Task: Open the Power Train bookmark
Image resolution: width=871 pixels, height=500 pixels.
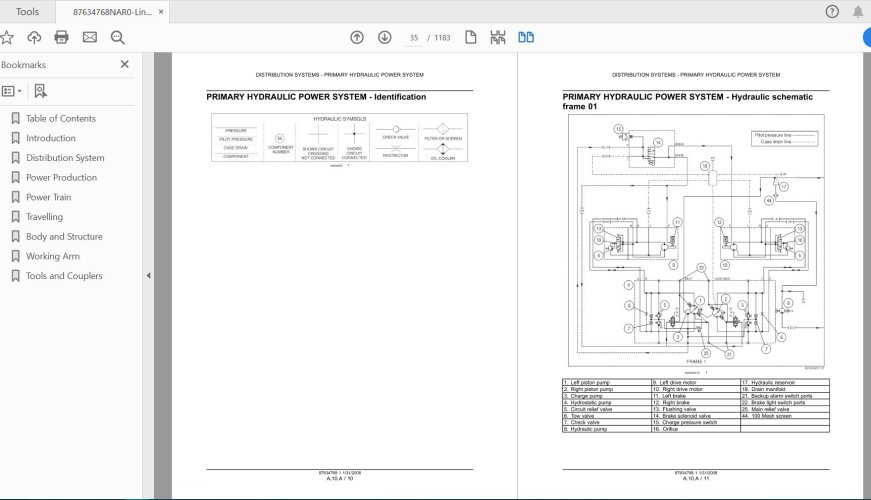Action: (x=48, y=197)
